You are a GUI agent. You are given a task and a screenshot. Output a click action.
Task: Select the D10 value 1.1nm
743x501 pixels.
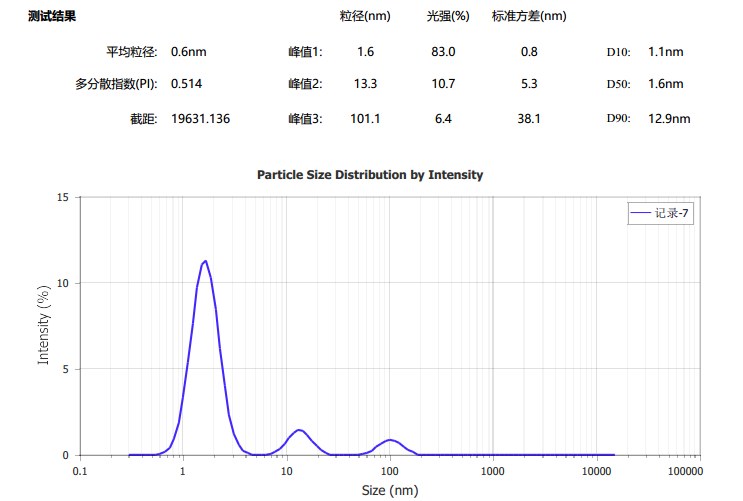[x=665, y=52]
